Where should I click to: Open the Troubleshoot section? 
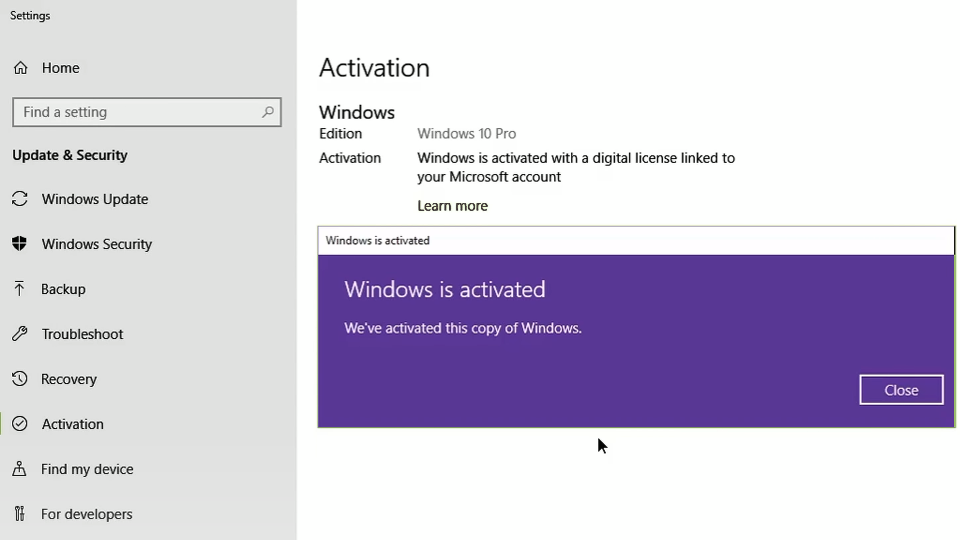(82, 334)
